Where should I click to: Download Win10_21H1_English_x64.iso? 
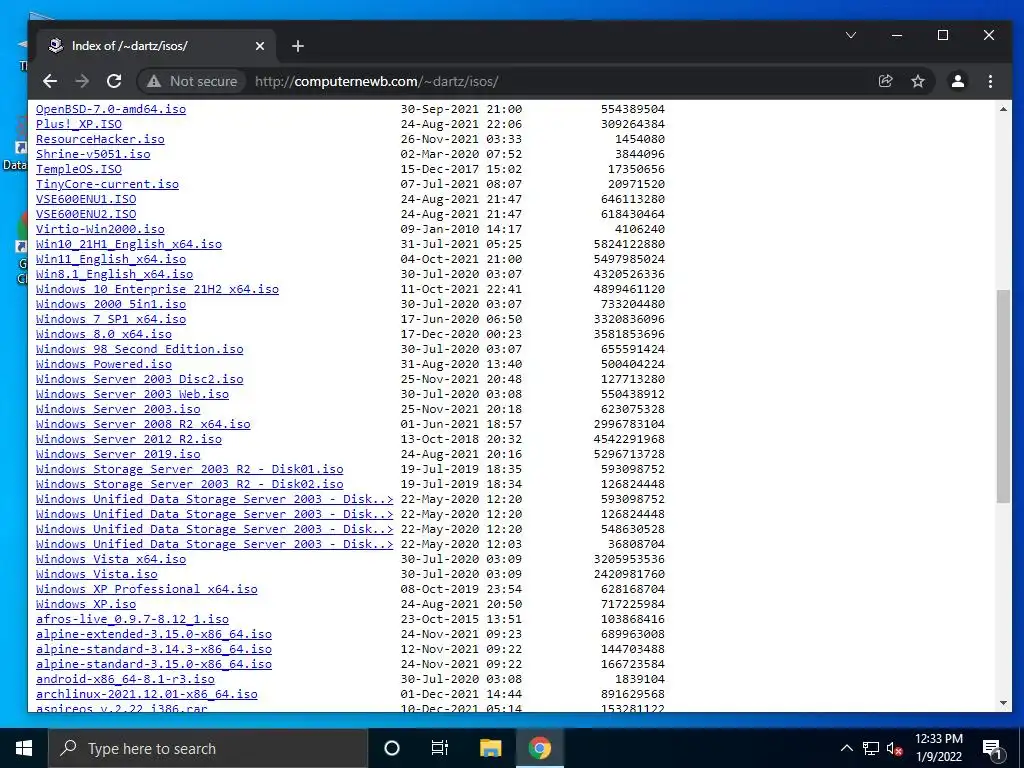pos(129,244)
